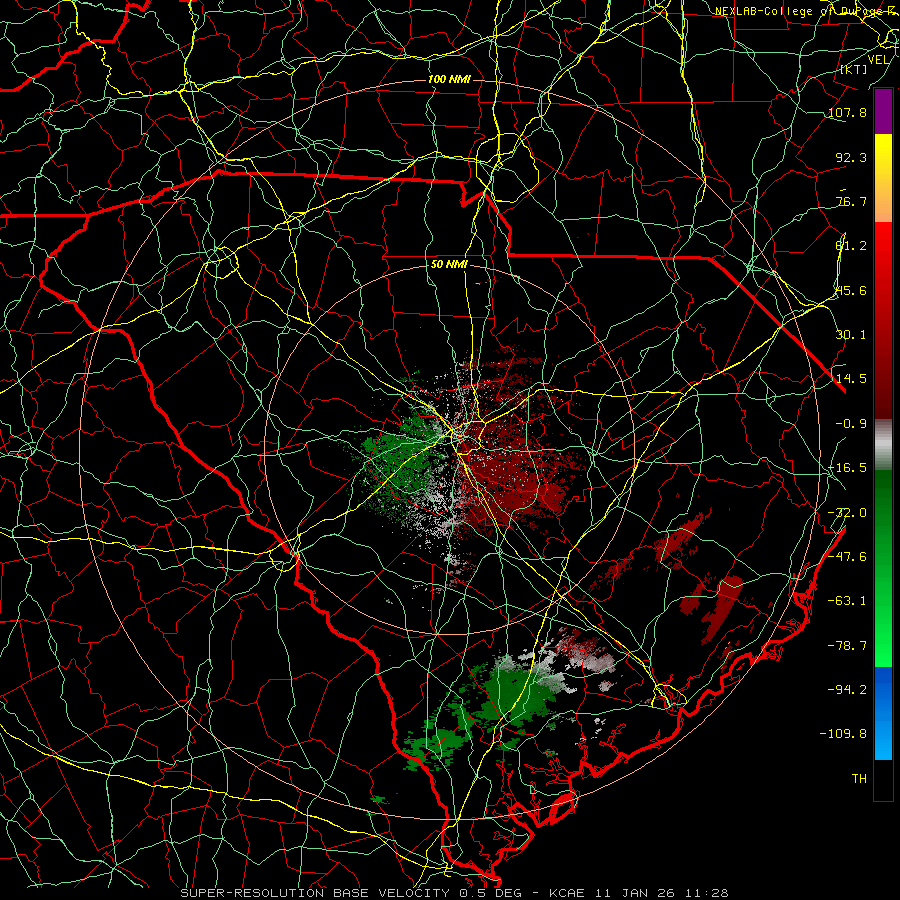The height and width of the screenshot is (900, 900).
Task: Click the -109.8 velocity scale value
Action: coord(843,734)
